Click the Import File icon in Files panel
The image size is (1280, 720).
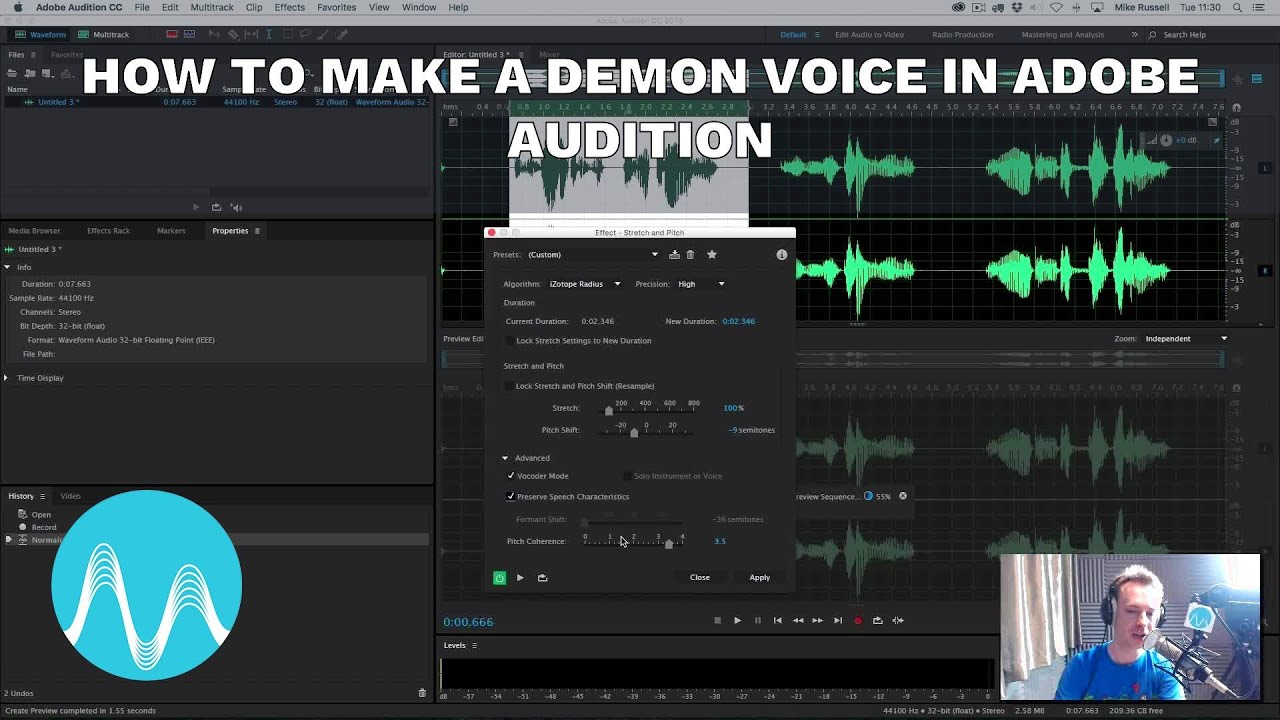tap(30, 73)
